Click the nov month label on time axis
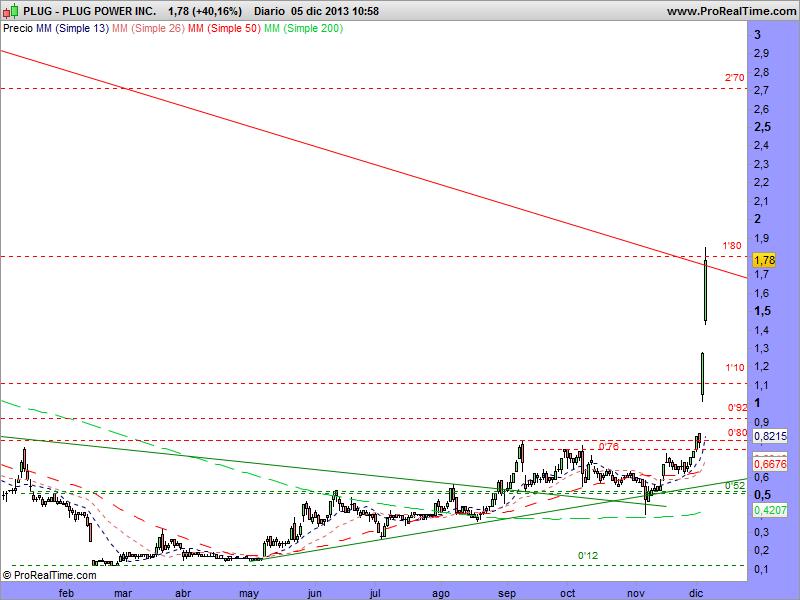Image resolution: width=800 pixels, height=600 pixels. point(636,593)
